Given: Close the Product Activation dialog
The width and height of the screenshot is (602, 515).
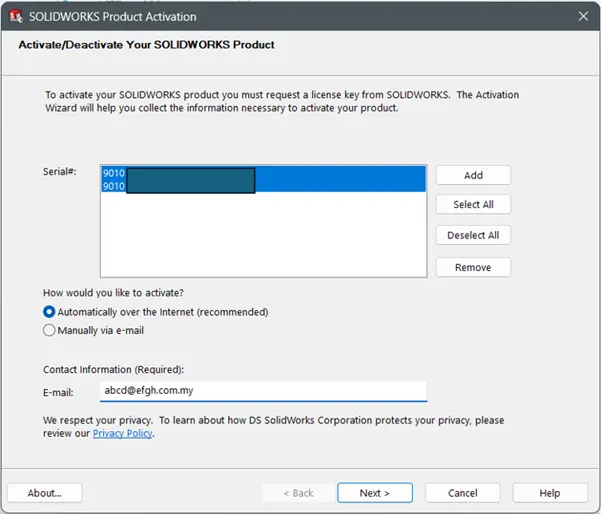Looking at the screenshot, I should pyautogui.click(x=583, y=16).
